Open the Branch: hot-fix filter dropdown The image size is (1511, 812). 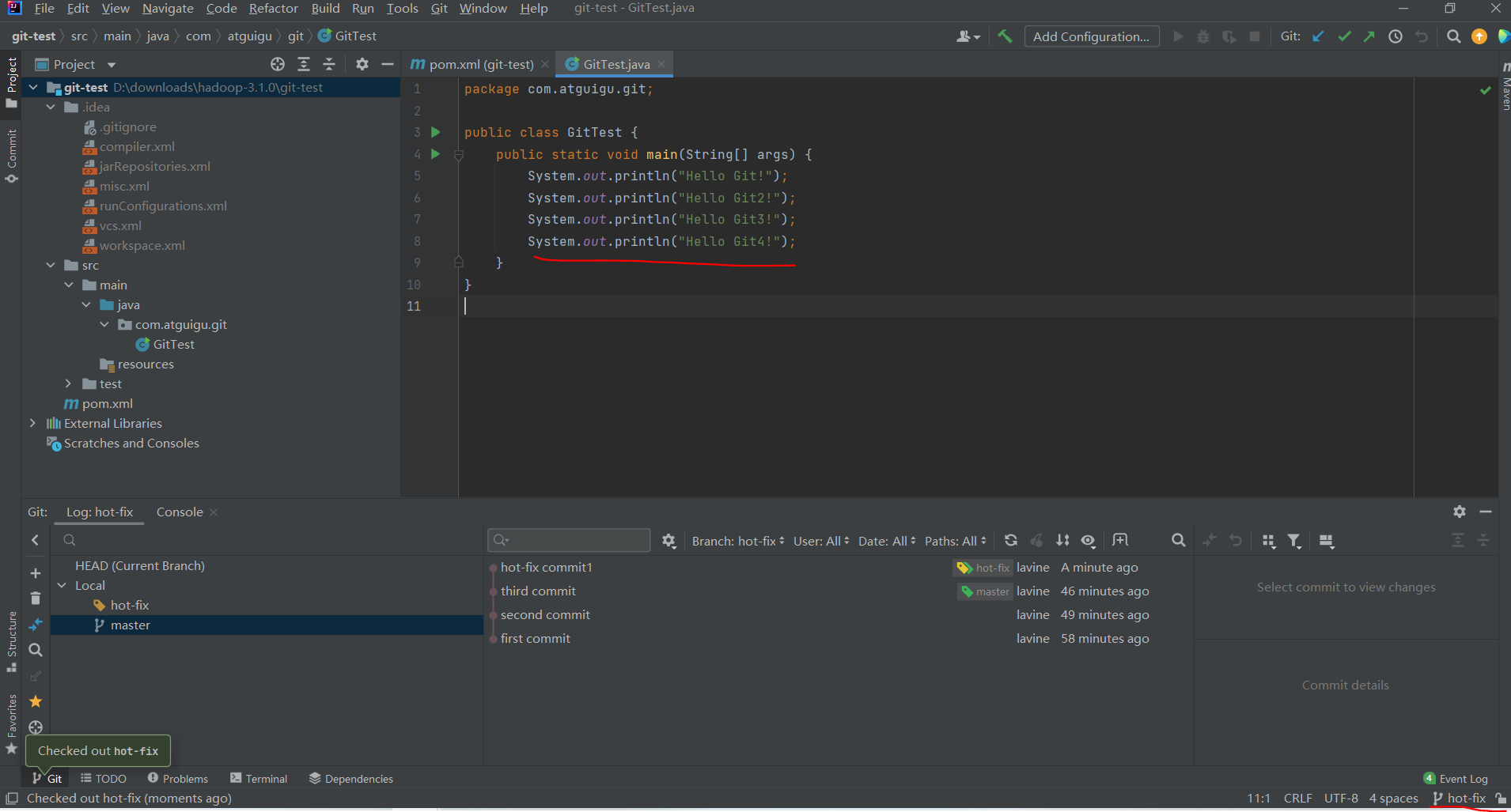pyautogui.click(x=738, y=541)
